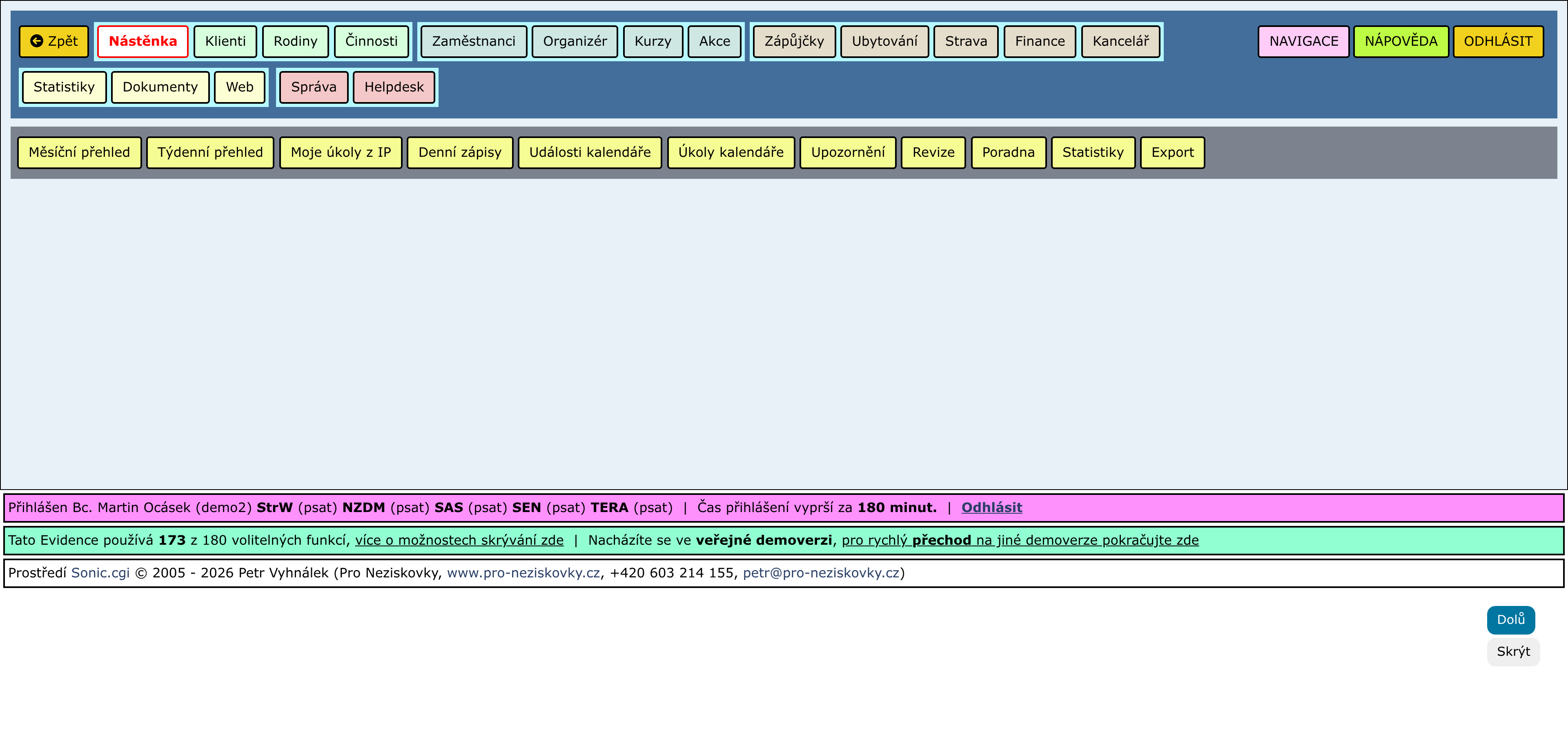The width and height of the screenshot is (1568, 735).
Task: Go to the Upozornění tab
Action: click(847, 152)
